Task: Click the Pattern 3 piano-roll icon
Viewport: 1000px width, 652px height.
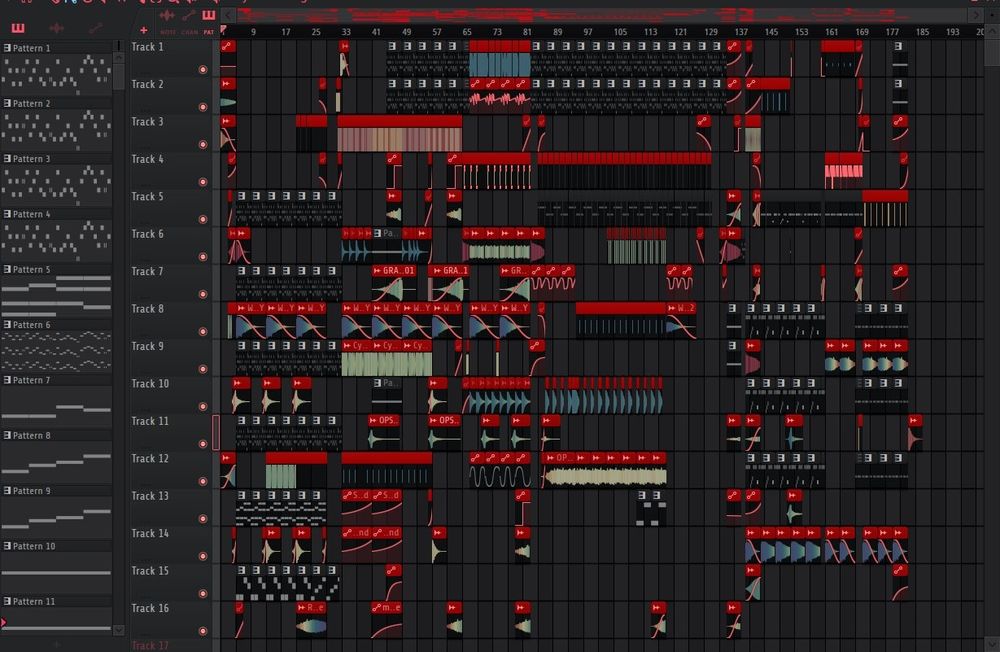Action: 7,159
